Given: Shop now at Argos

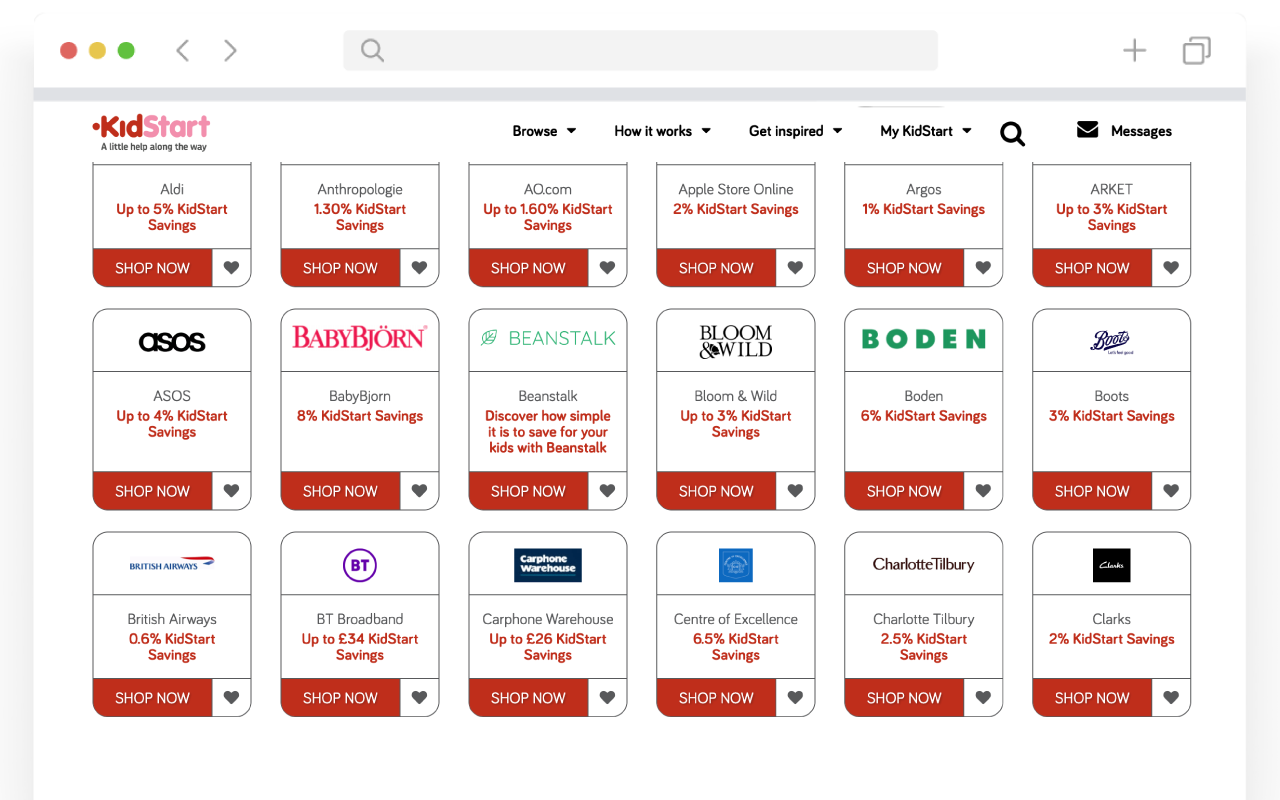Looking at the screenshot, I should click(x=904, y=268).
